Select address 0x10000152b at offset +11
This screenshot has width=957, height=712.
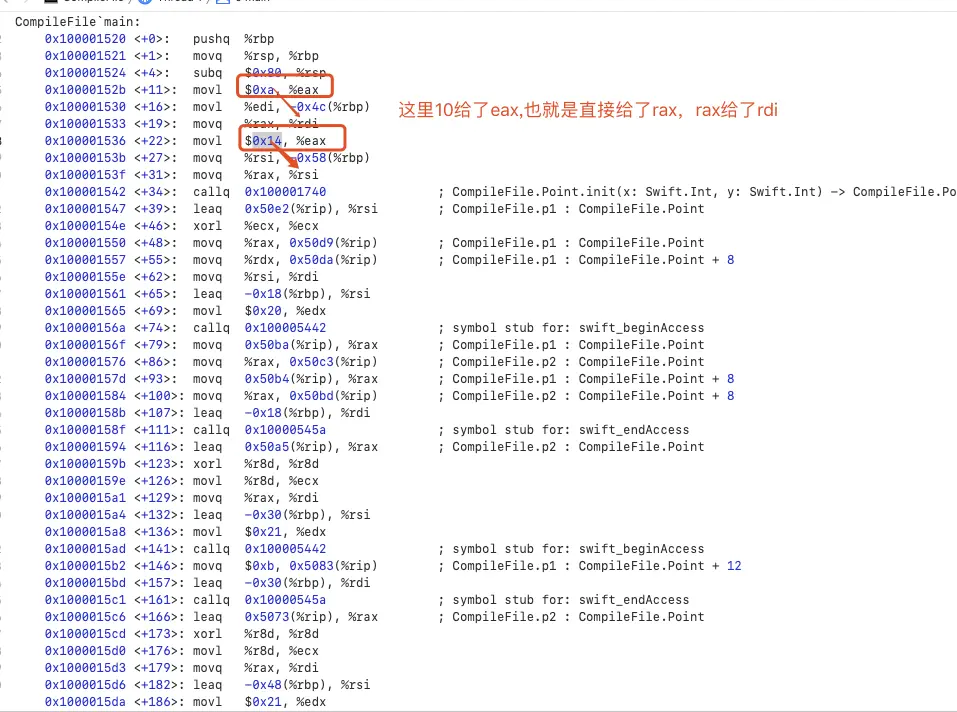[x=85, y=90]
